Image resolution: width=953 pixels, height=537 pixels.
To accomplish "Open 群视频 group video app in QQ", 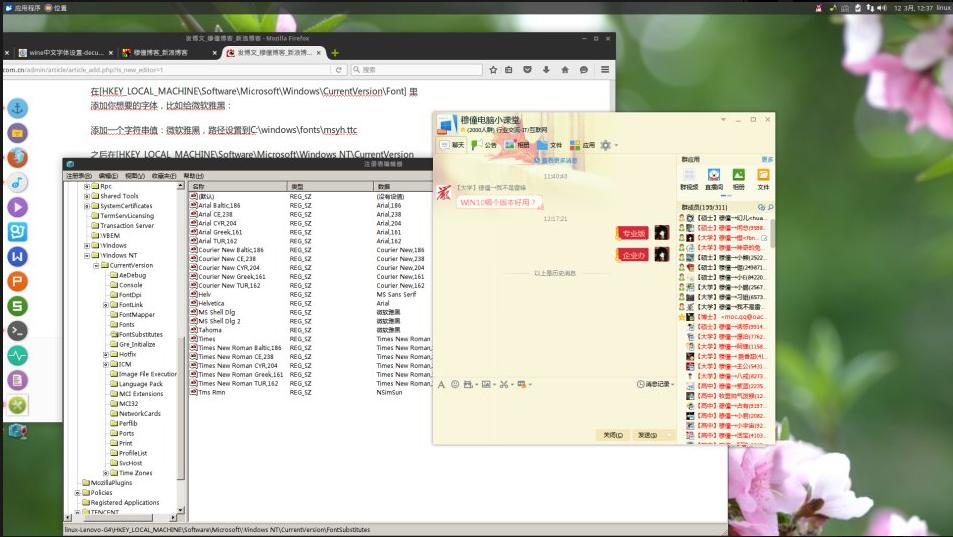I will [x=689, y=179].
